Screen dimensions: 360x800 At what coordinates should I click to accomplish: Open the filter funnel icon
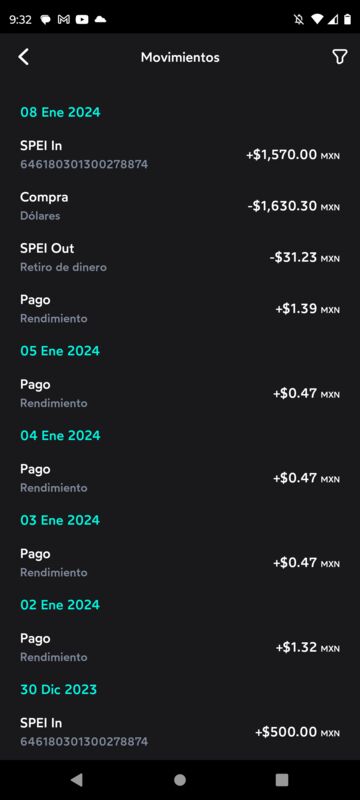coord(340,57)
